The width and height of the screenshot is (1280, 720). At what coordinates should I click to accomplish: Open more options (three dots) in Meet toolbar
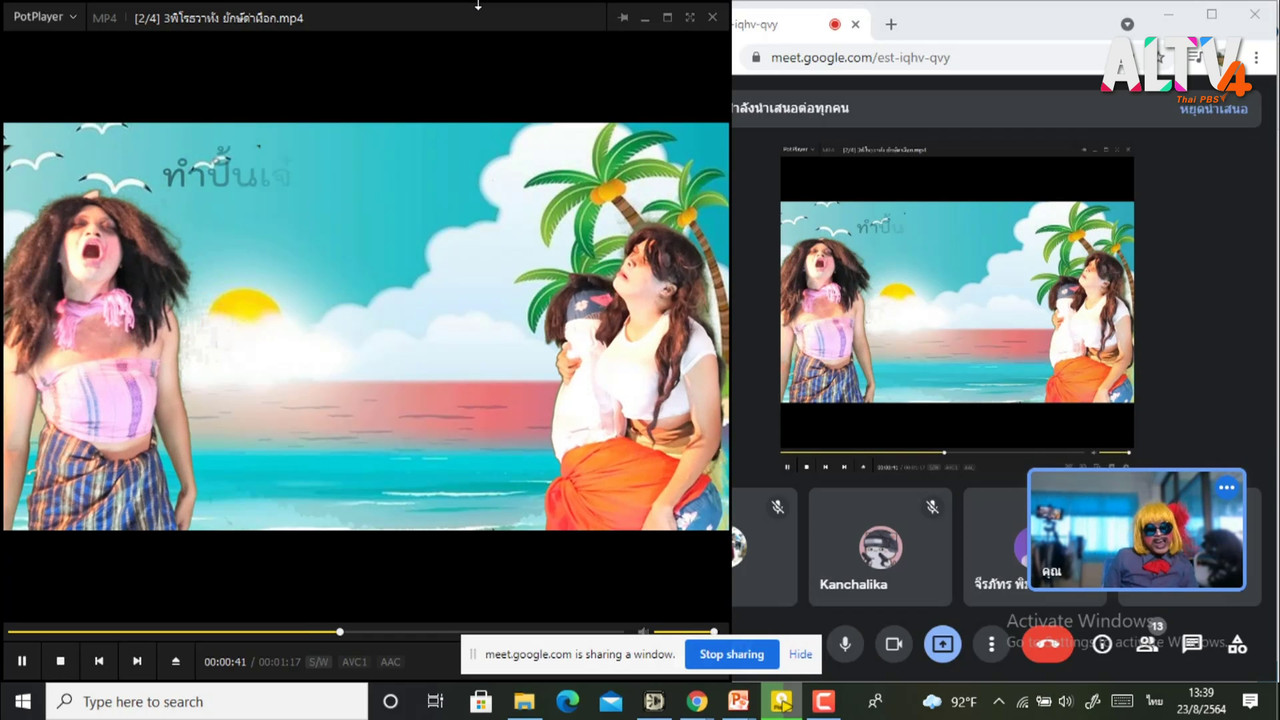click(991, 644)
